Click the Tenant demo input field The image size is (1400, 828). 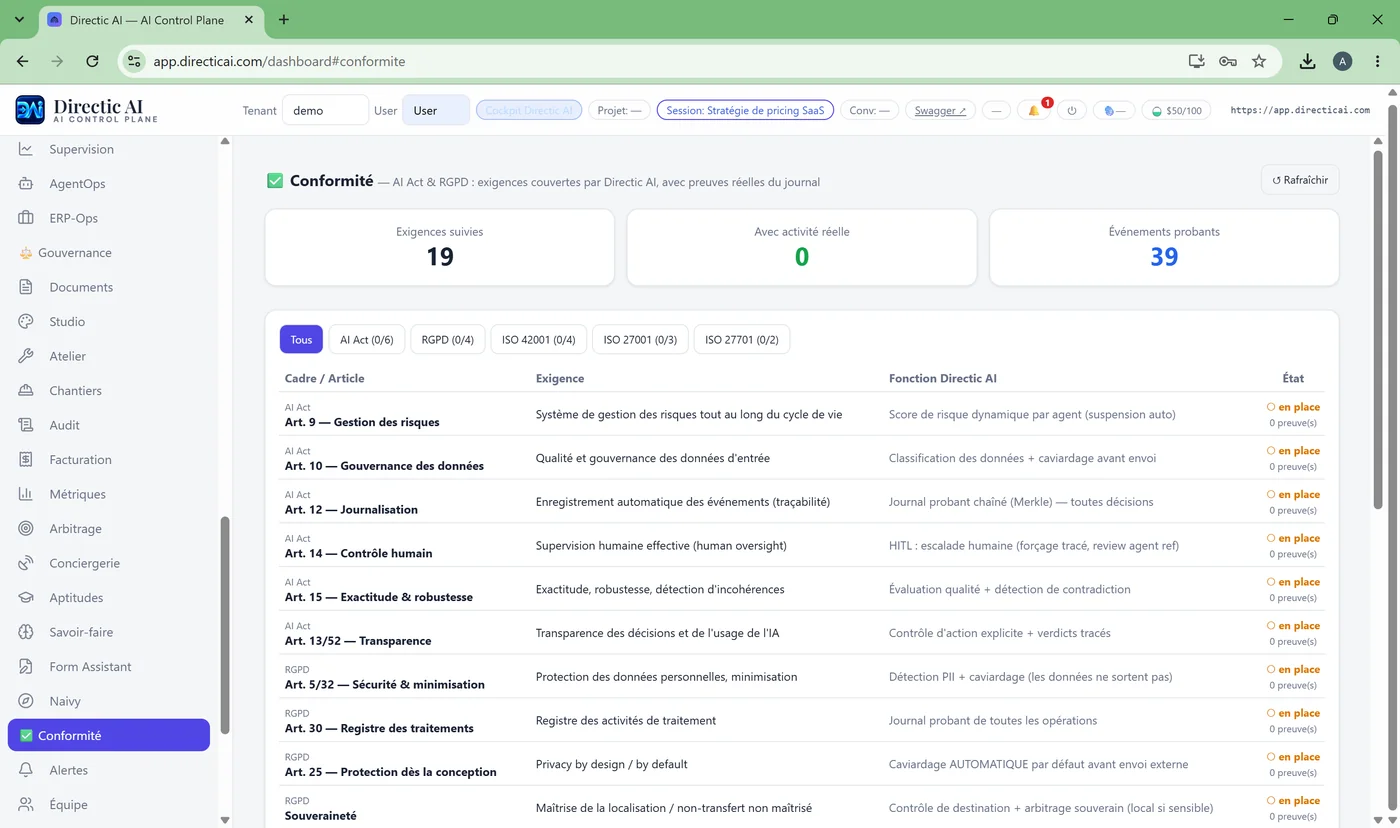[x=325, y=110]
